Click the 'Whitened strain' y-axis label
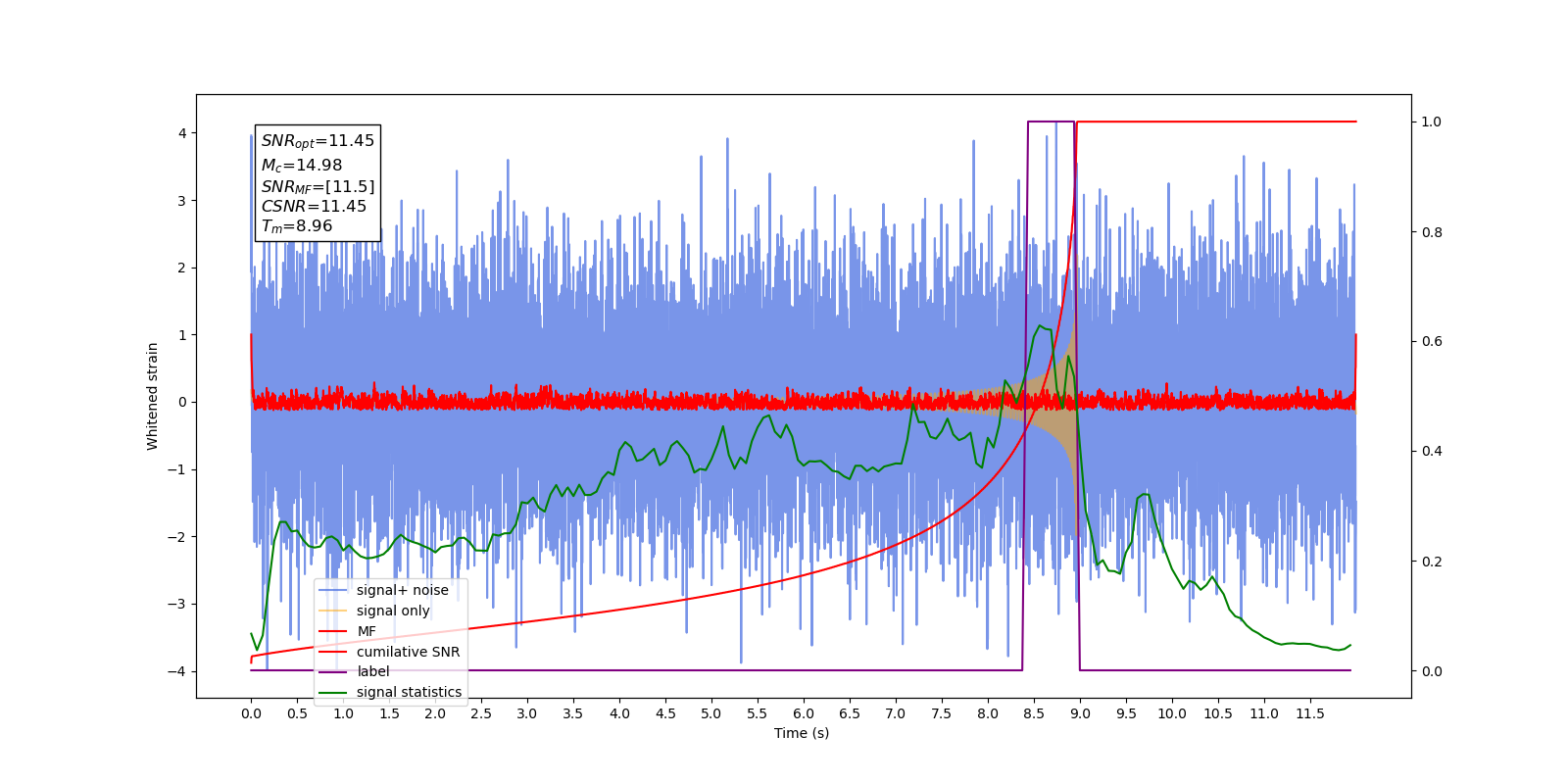The image size is (1568, 784). pos(153,396)
